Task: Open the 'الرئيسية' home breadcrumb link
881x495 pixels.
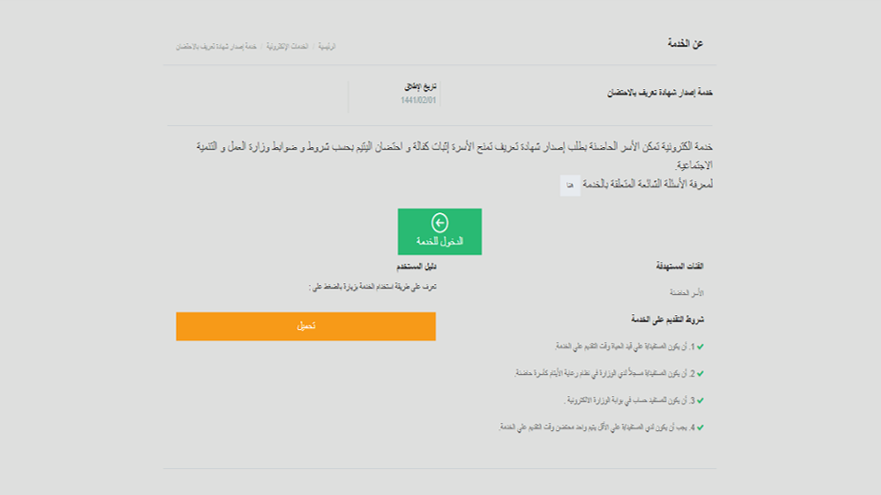Action: point(326,47)
